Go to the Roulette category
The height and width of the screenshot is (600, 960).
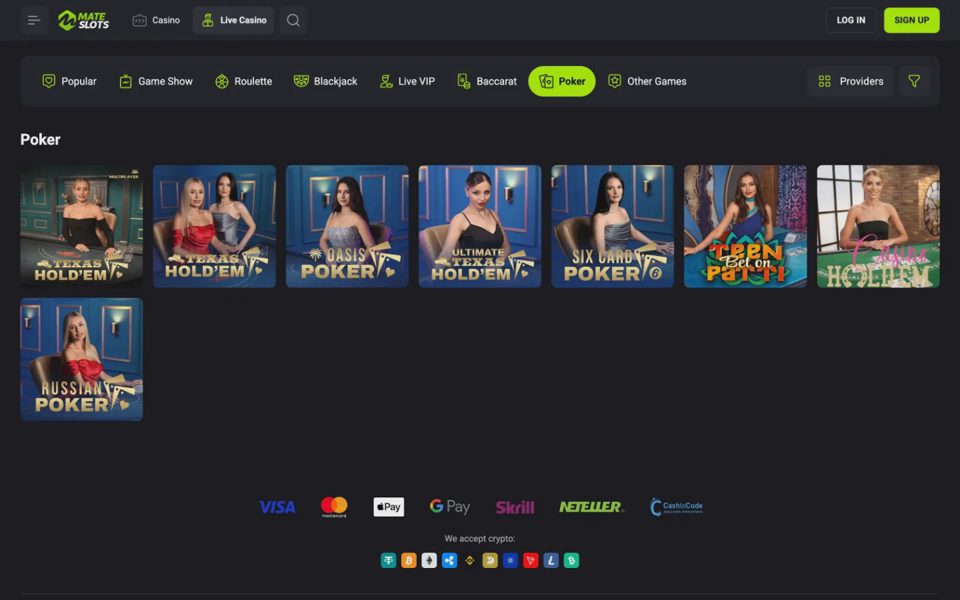pos(244,81)
